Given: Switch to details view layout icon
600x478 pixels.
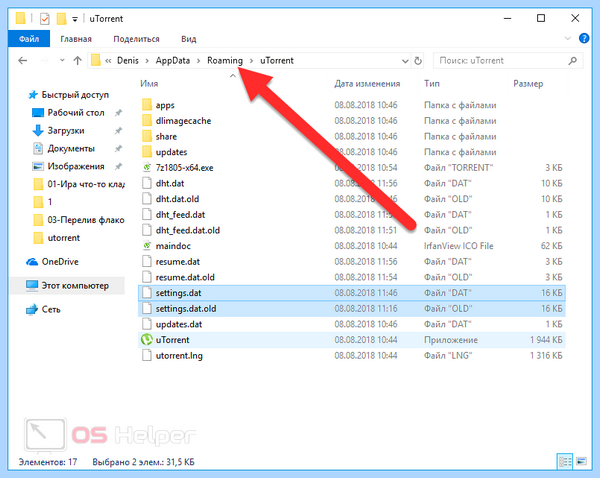Looking at the screenshot, I should pyautogui.click(x=565, y=461).
